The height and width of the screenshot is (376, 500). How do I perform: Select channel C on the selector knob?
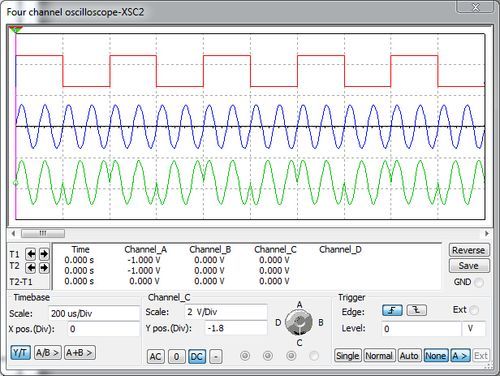coord(299,342)
